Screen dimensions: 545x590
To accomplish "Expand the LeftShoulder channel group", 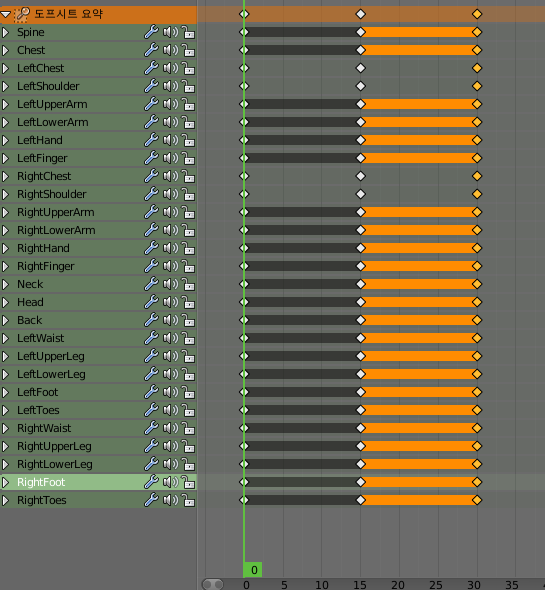I will tap(6, 86).
